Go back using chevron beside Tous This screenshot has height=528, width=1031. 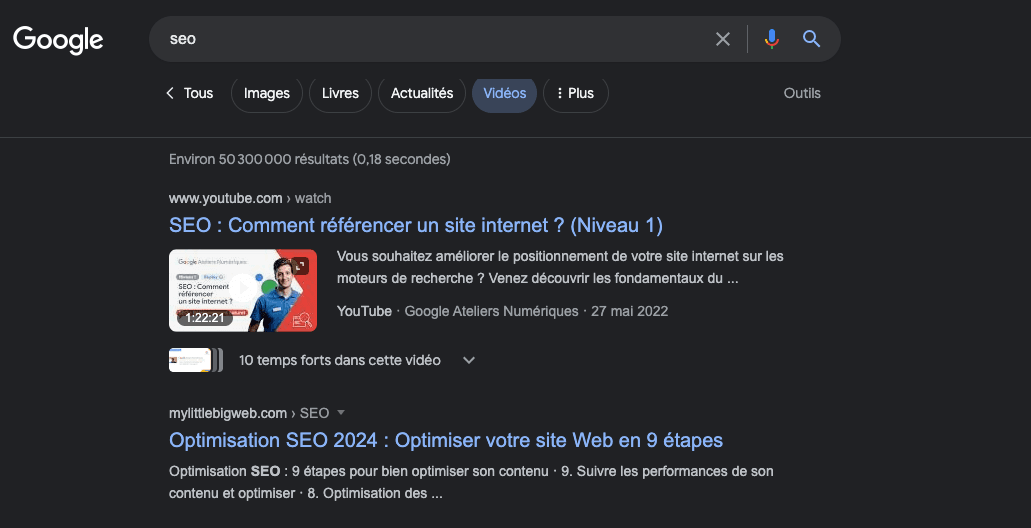tap(170, 93)
